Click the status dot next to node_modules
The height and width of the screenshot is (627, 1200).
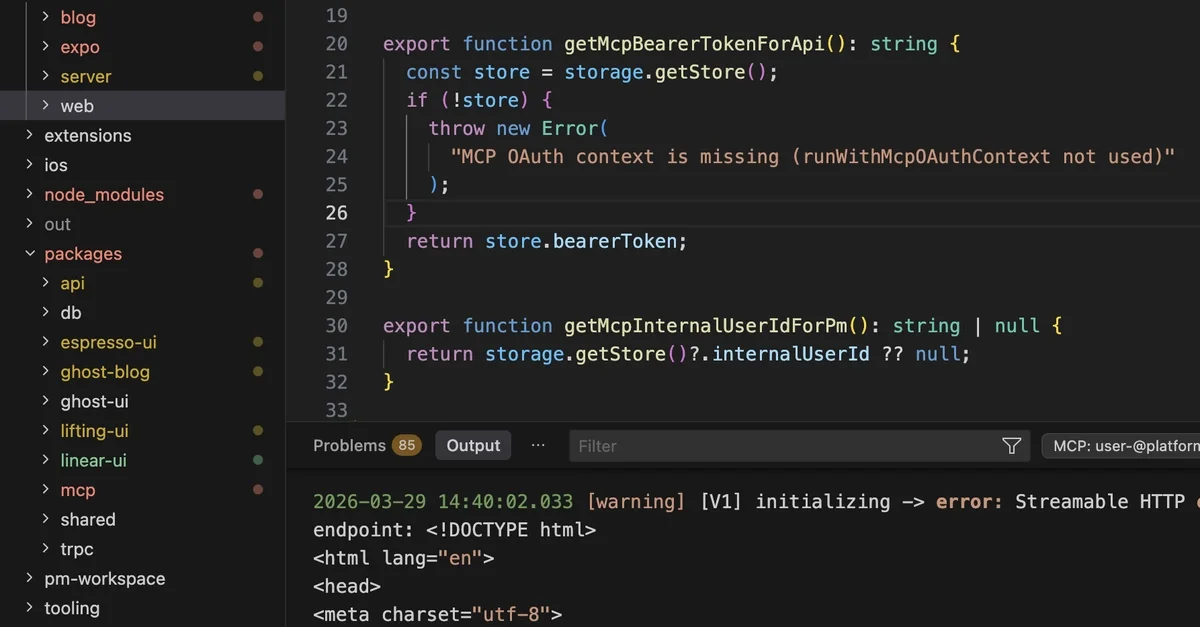[258, 195]
